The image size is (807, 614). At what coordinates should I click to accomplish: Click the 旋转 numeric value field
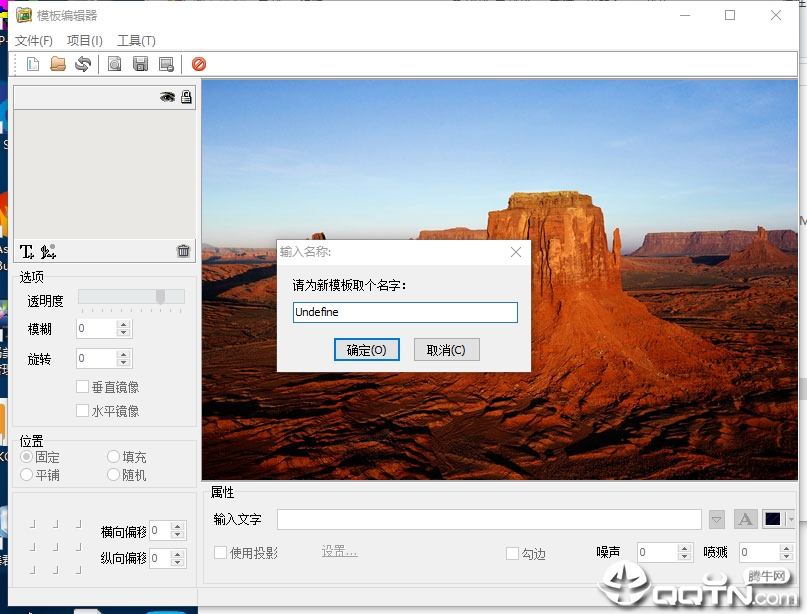[x=97, y=358]
